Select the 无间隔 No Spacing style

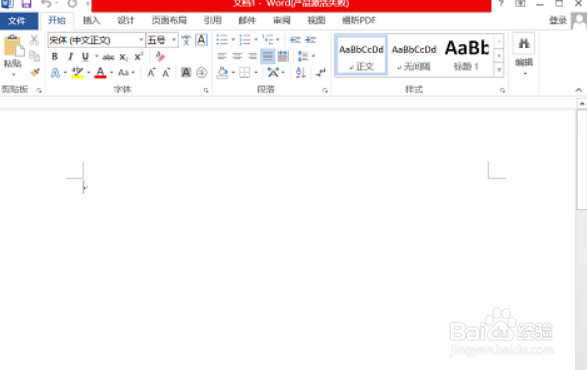coord(414,56)
